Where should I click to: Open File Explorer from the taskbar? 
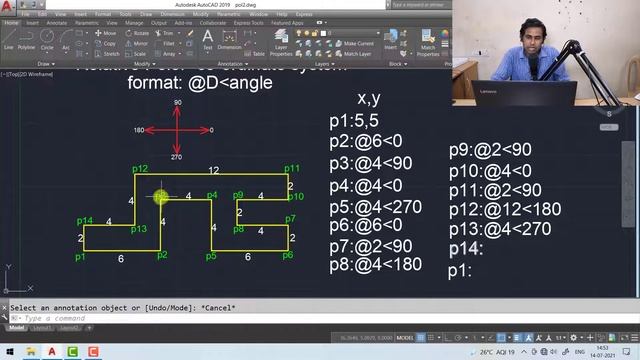coord(31,351)
